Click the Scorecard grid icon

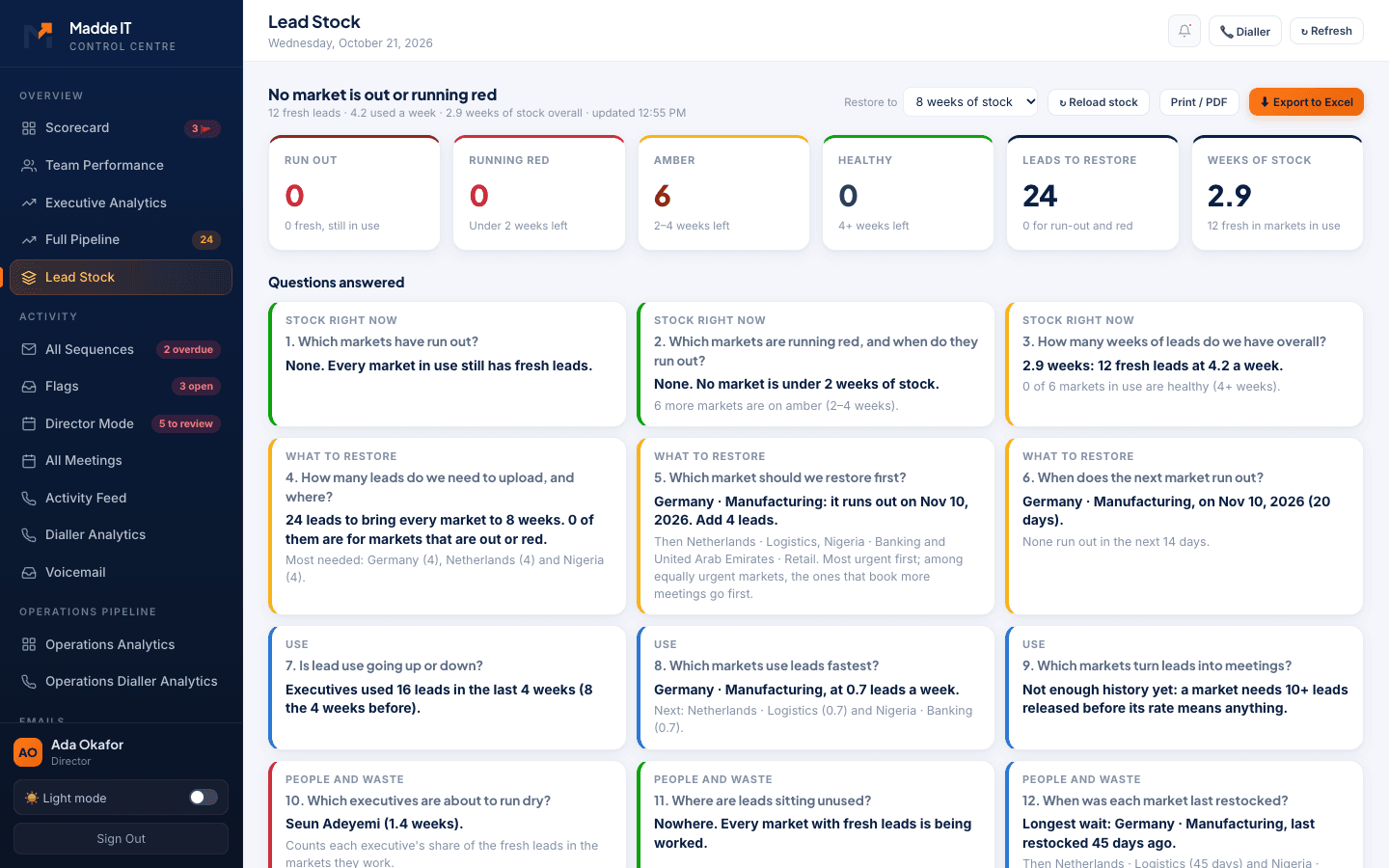tap(29, 128)
